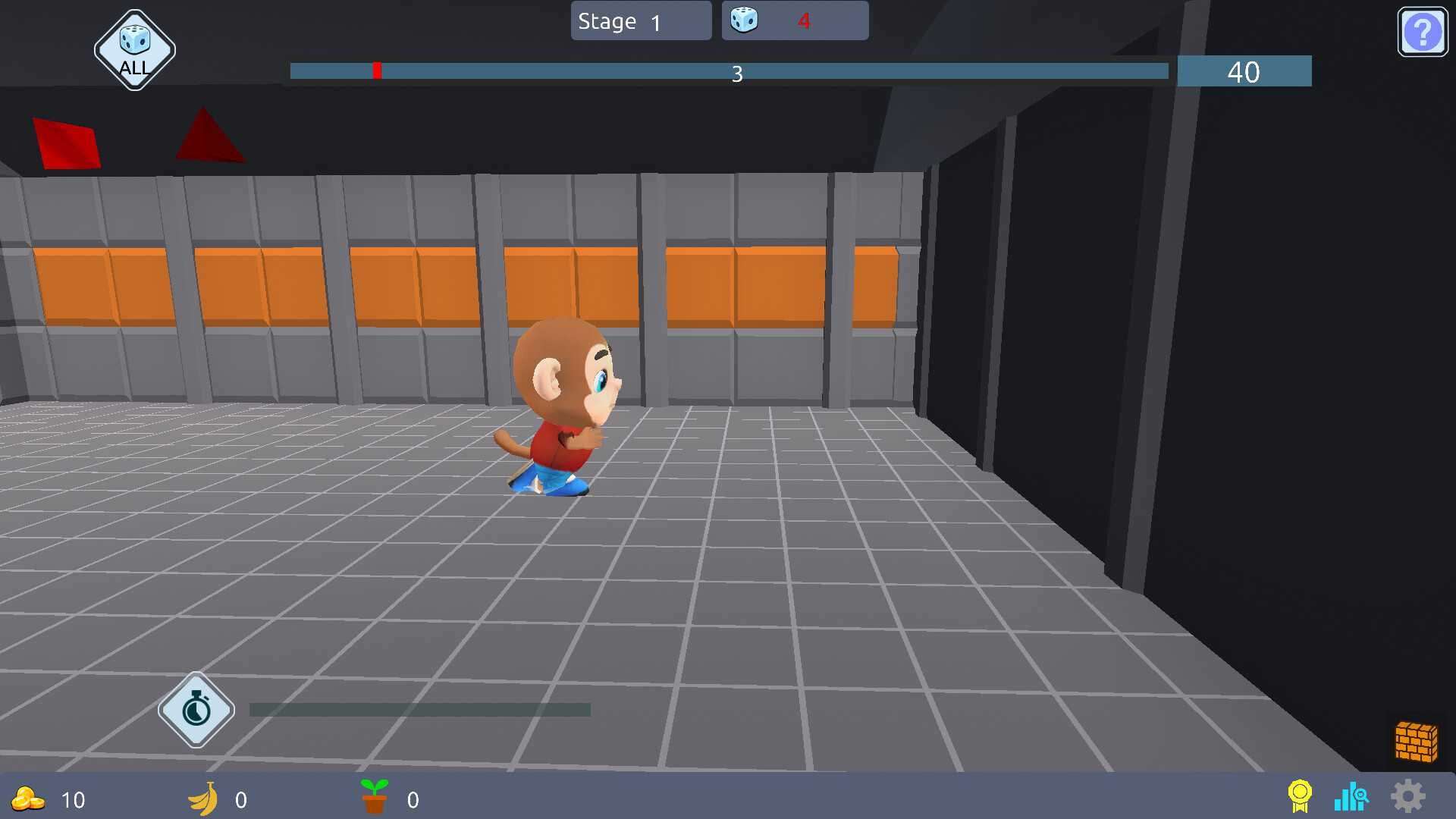Image resolution: width=1456 pixels, height=819 pixels.
Task: Click the banana counter icon
Action: (203, 799)
